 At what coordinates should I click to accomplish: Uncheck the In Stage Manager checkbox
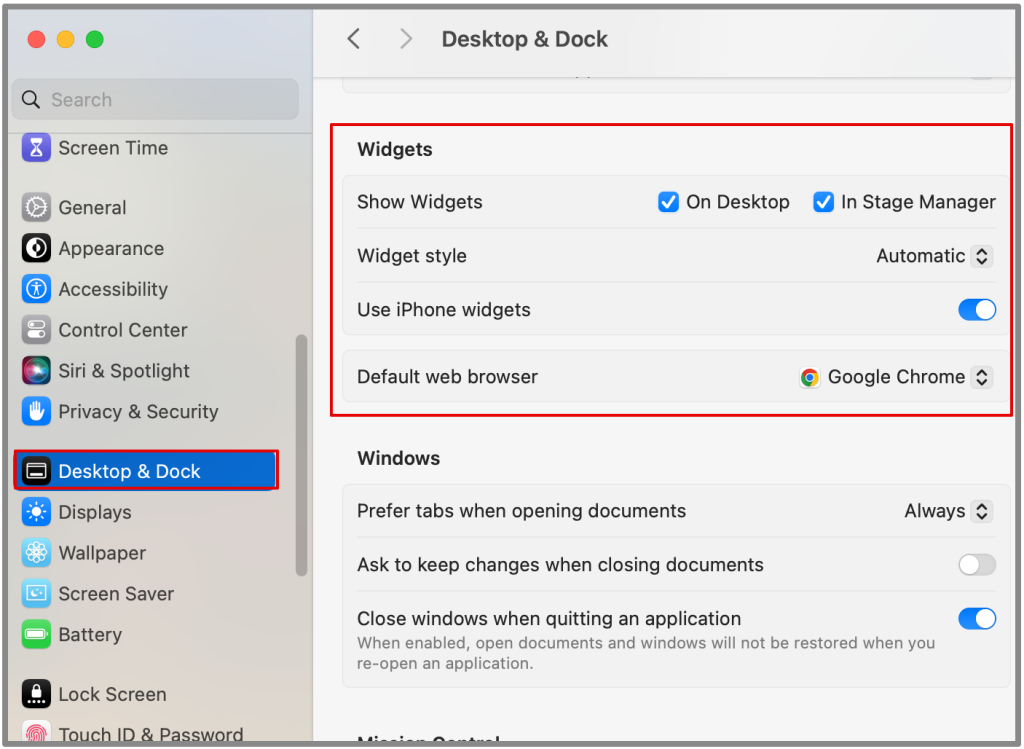pyautogui.click(x=823, y=202)
